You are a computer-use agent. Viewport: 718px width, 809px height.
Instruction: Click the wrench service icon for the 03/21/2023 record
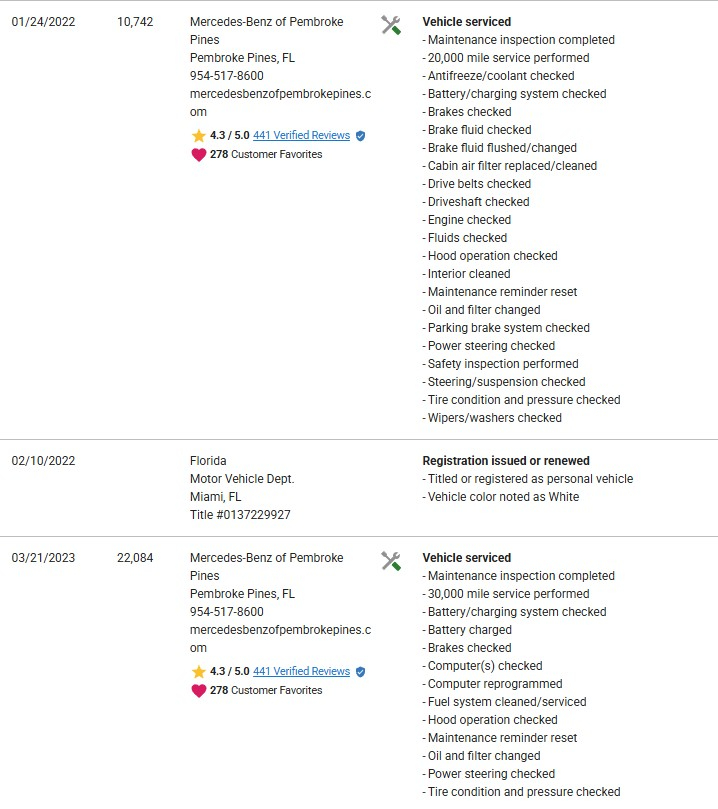pos(391,561)
